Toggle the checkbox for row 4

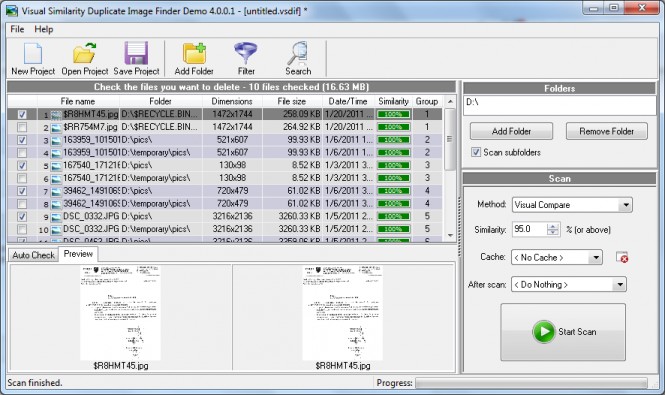[22, 153]
